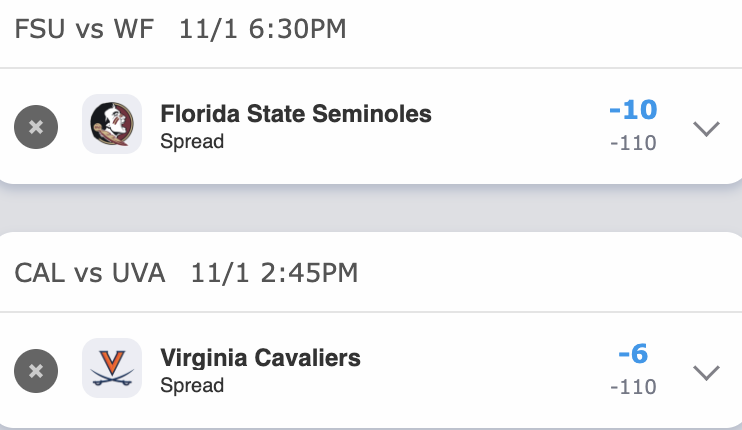Click the -110 odds under -10

(633, 143)
